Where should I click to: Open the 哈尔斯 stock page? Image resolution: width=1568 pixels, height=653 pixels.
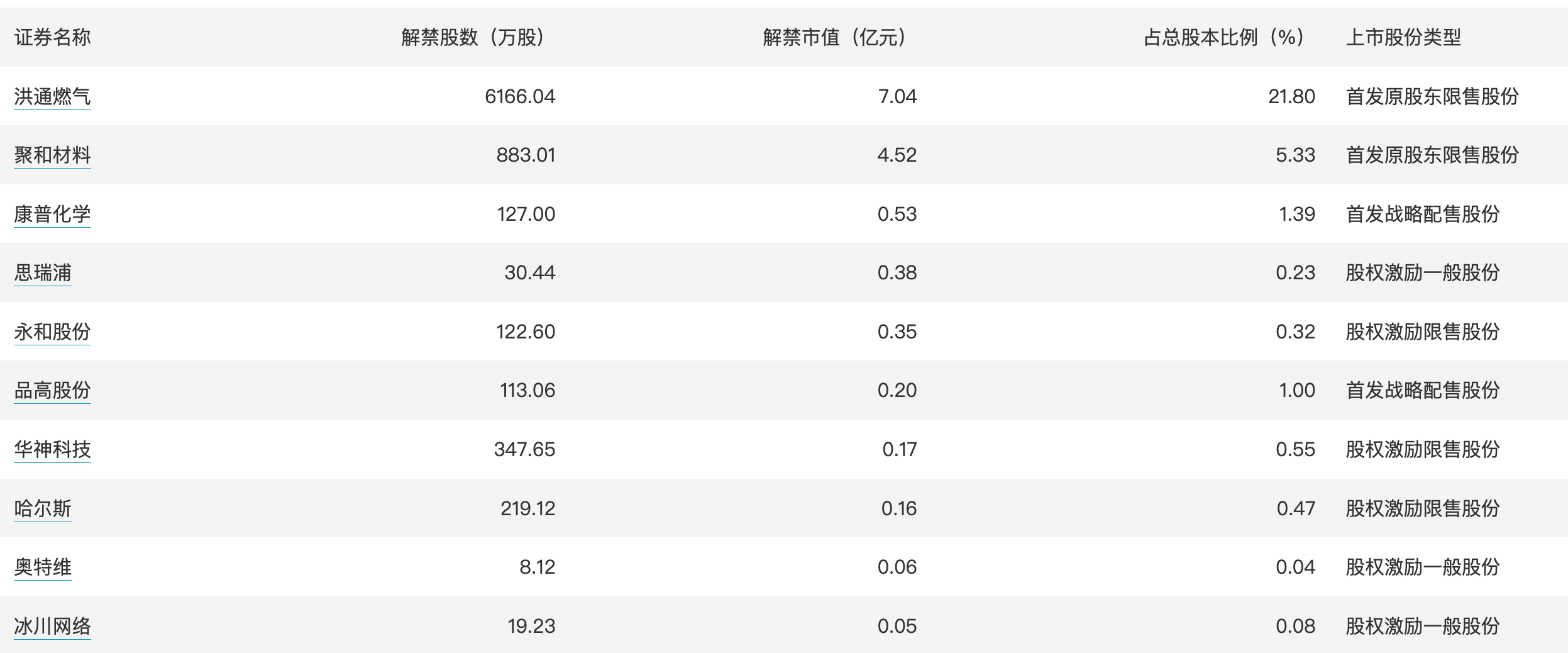[x=43, y=508]
